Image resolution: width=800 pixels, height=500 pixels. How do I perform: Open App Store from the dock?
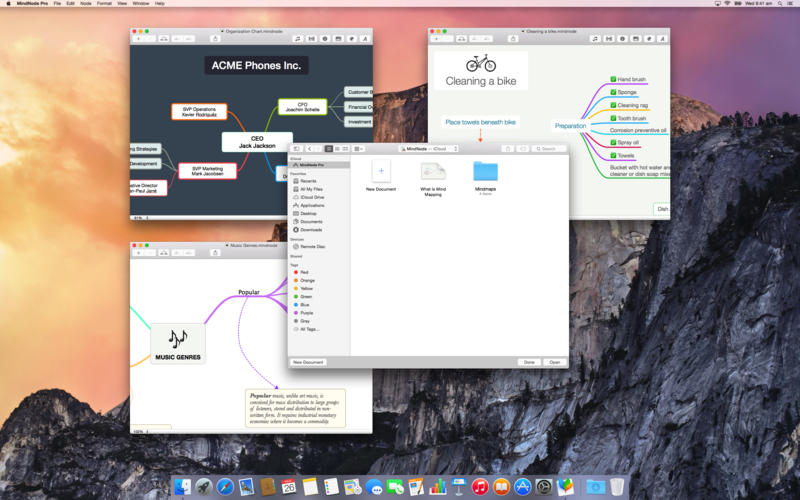click(522, 486)
